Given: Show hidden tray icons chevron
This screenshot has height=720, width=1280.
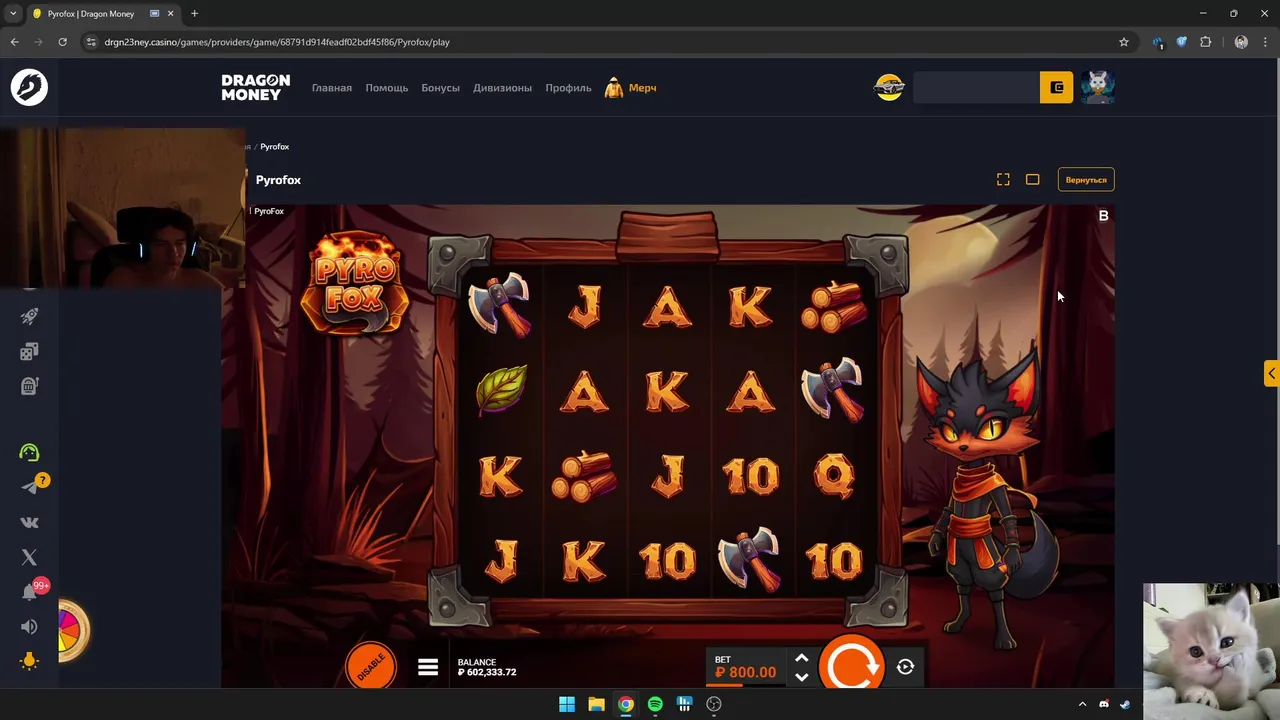Looking at the screenshot, I should click(x=1082, y=704).
